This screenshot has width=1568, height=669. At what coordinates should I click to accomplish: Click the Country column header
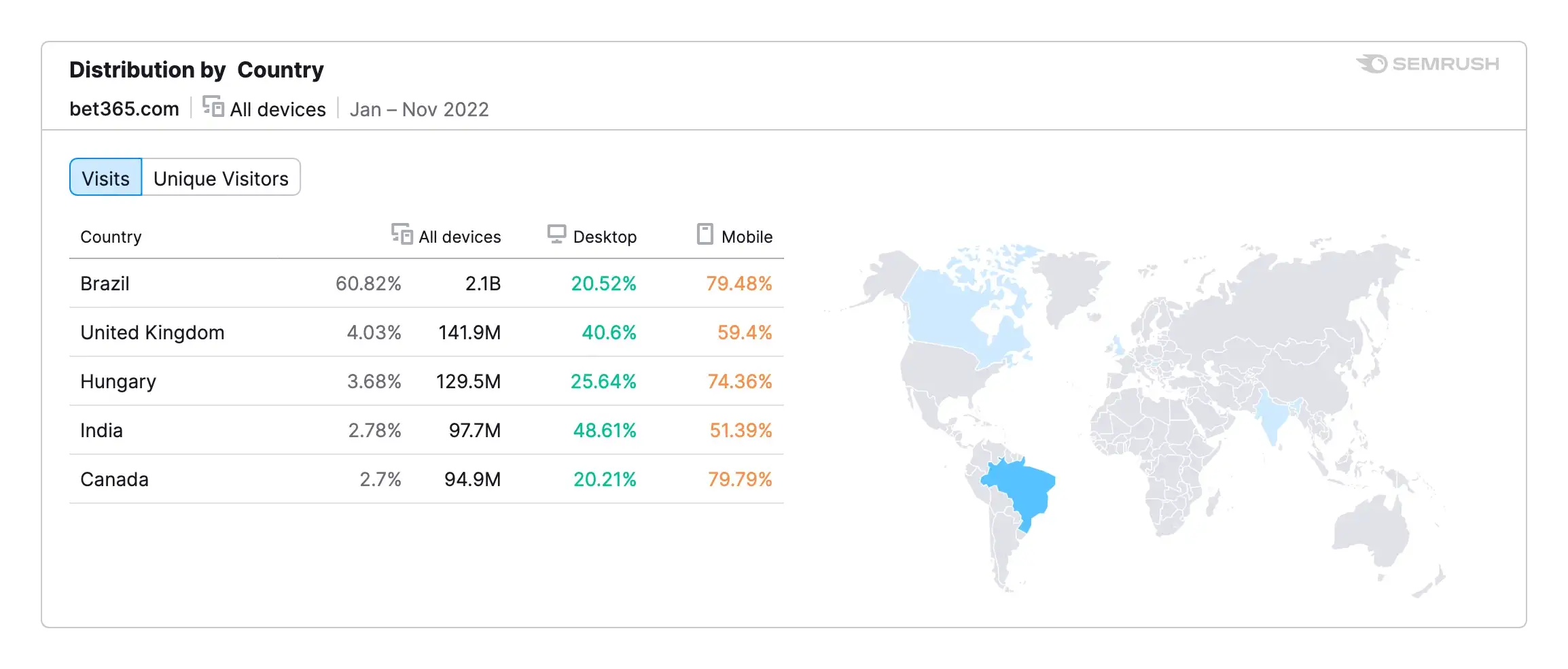tap(111, 237)
